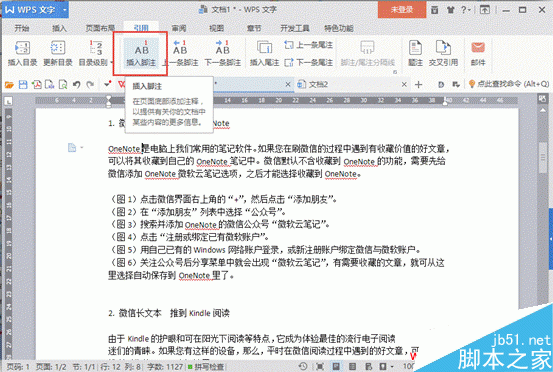Open the WPS 文字 application menu dropdown arrow

65,10
